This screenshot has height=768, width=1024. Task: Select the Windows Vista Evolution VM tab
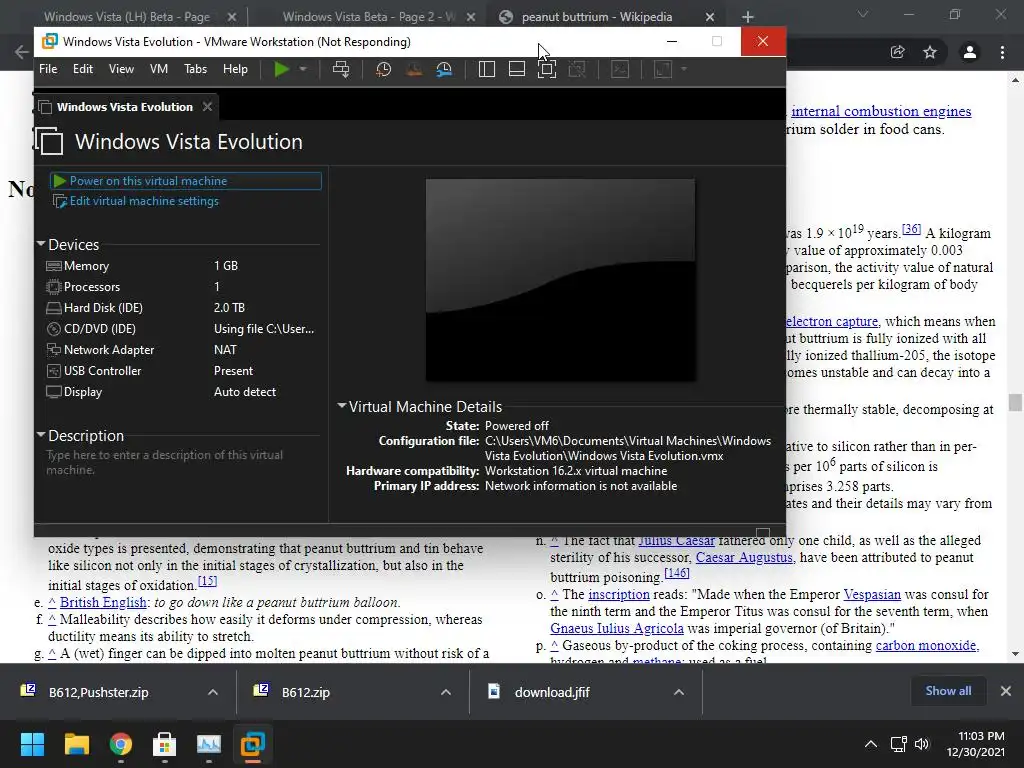[124, 106]
